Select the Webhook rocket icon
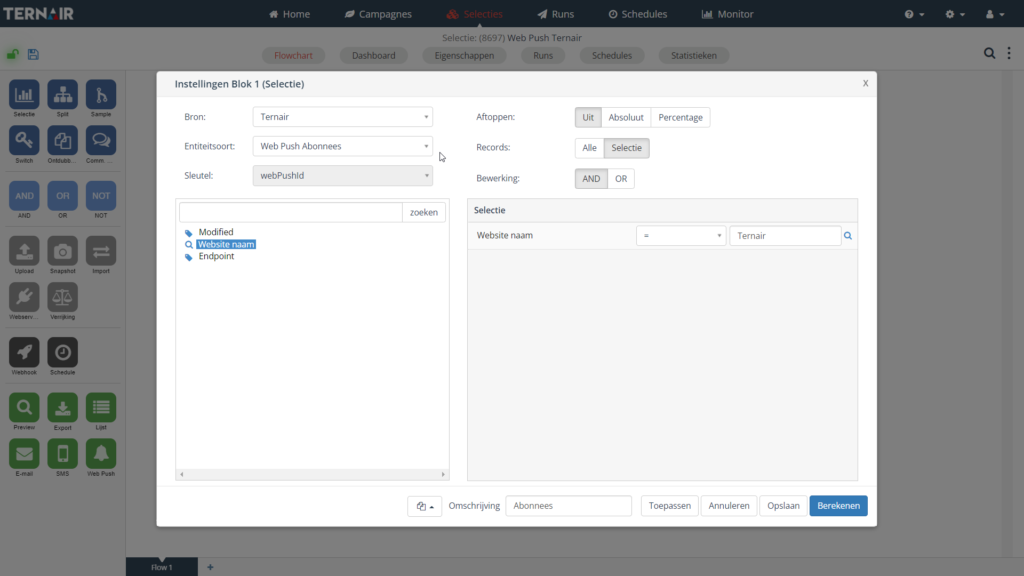Viewport: 1024px width, 576px height. (x=24, y=353)
